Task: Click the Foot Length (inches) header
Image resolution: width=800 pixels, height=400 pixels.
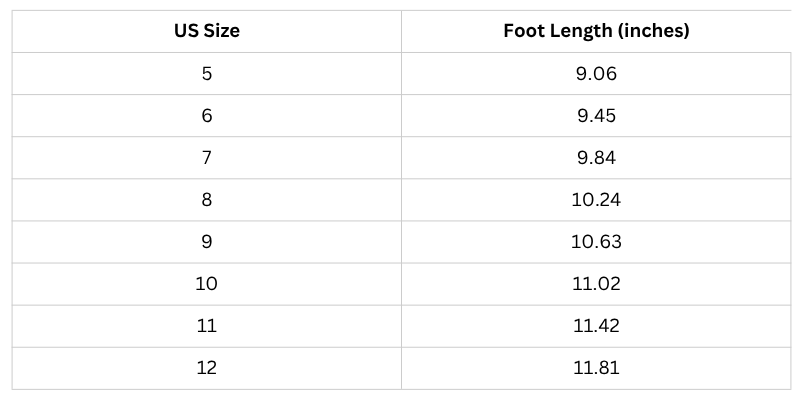Action: click(x=596, y=31)
